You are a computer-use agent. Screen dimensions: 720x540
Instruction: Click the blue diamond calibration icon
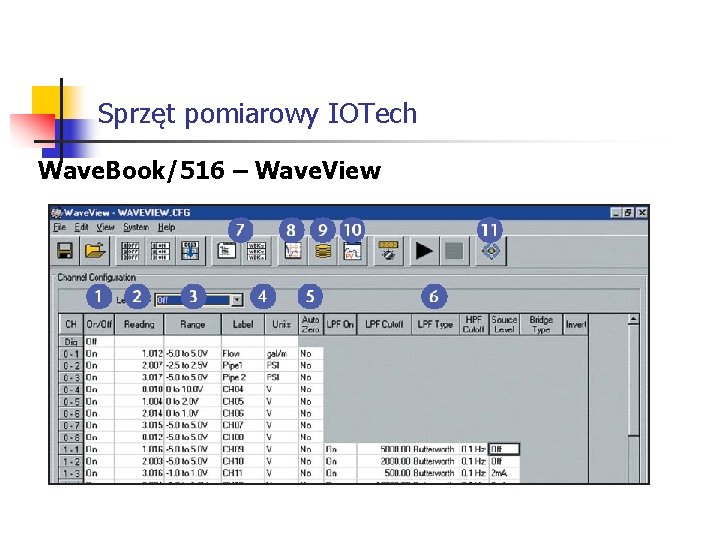click(490, 251)
